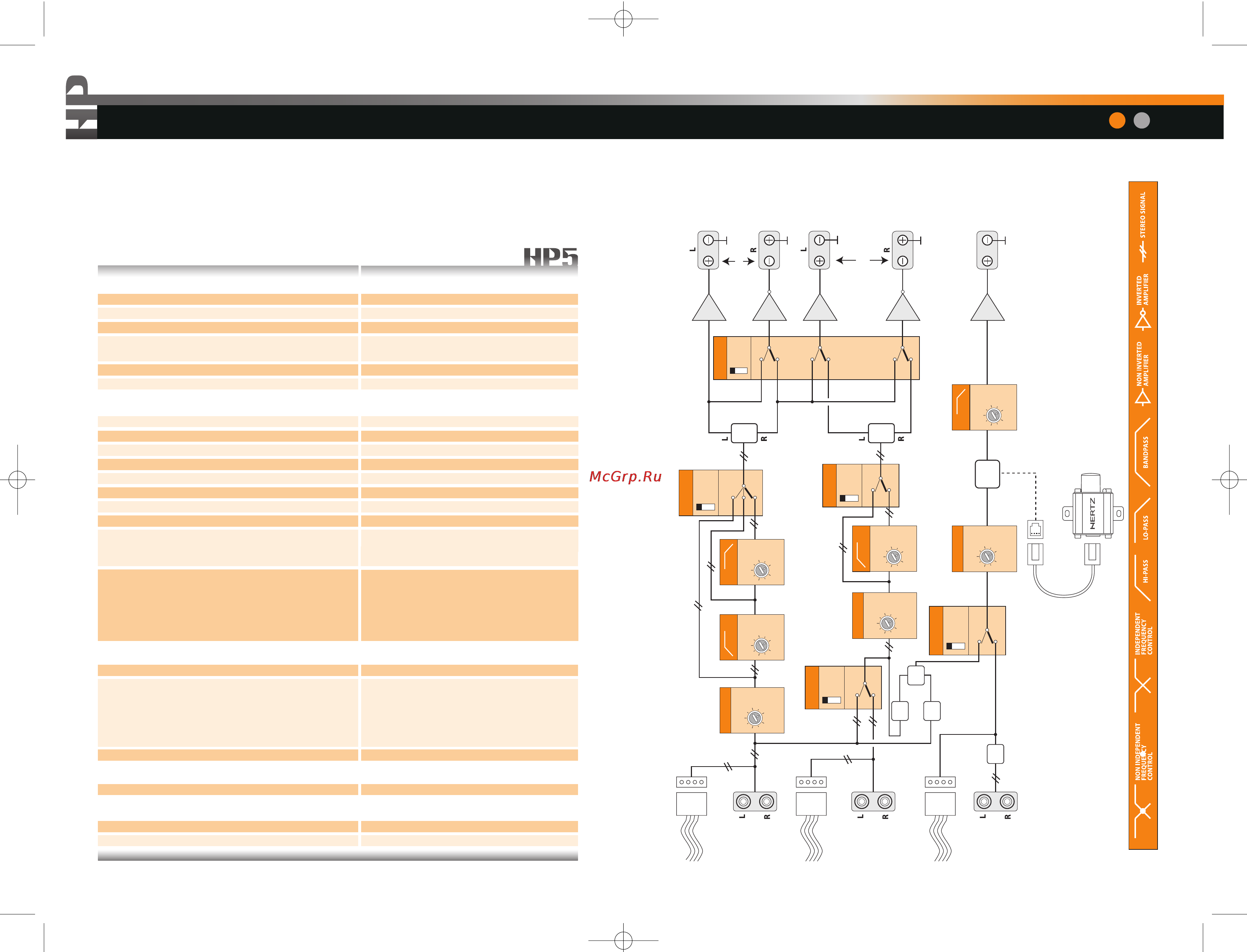
Task: Click the leftmost speaker terminal labeled L
Action: (x=708, y=250)
